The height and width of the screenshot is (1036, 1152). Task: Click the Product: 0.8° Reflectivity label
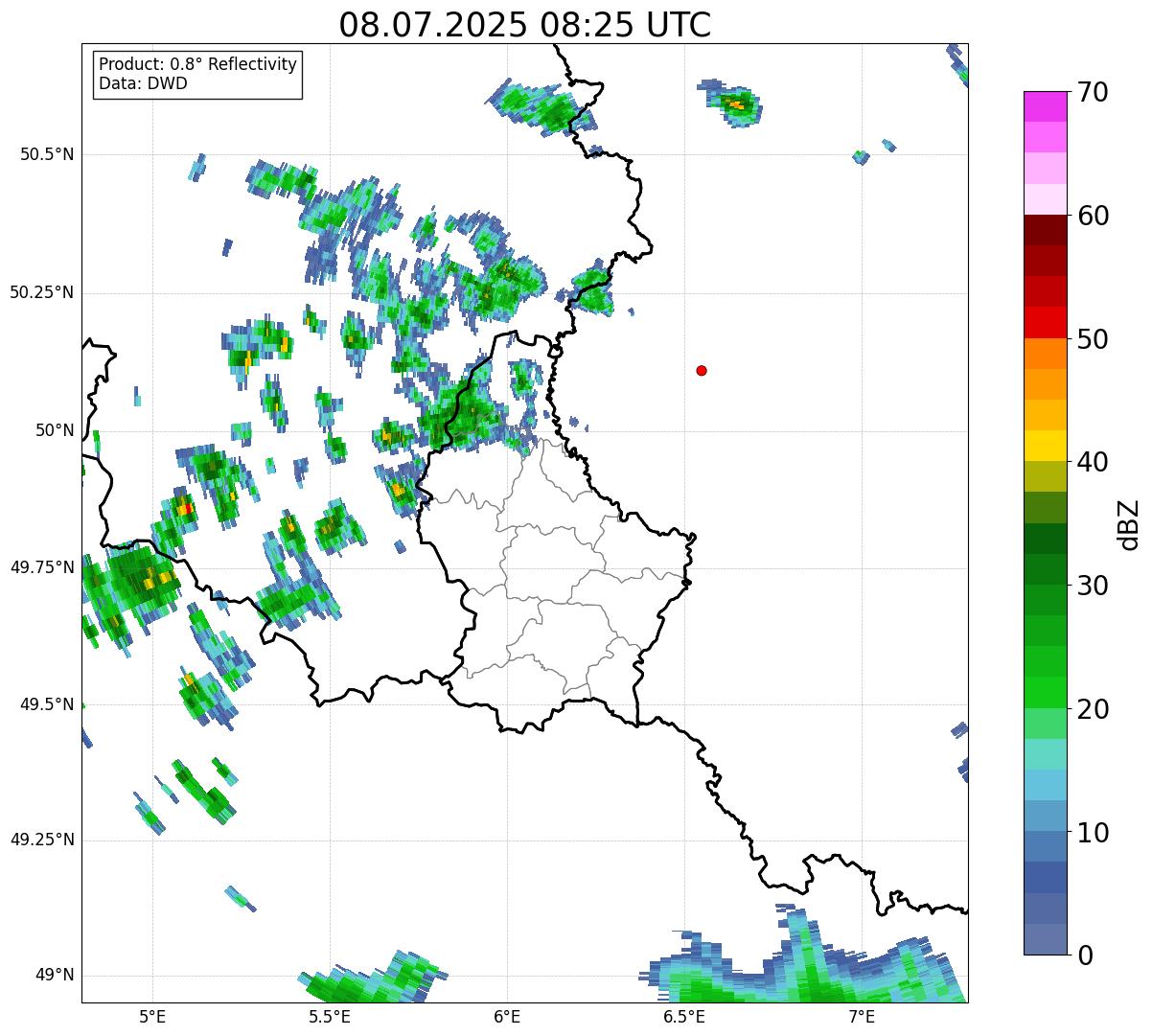[x=198, y=64]
